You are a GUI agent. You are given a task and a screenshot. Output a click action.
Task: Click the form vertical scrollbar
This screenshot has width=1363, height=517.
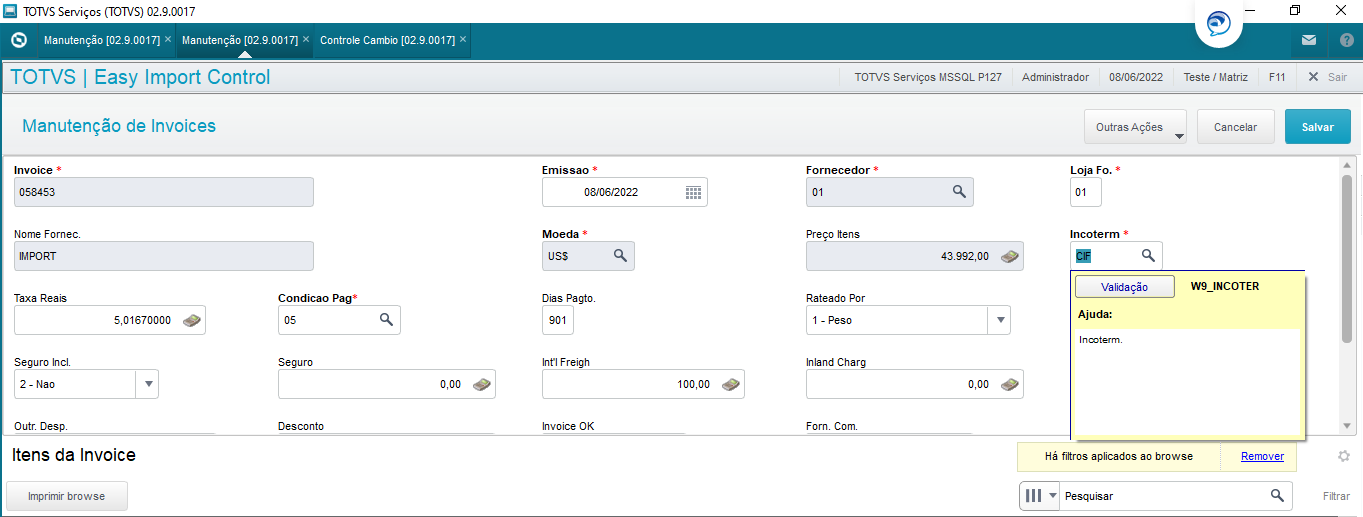click(x=1347, y=258)
